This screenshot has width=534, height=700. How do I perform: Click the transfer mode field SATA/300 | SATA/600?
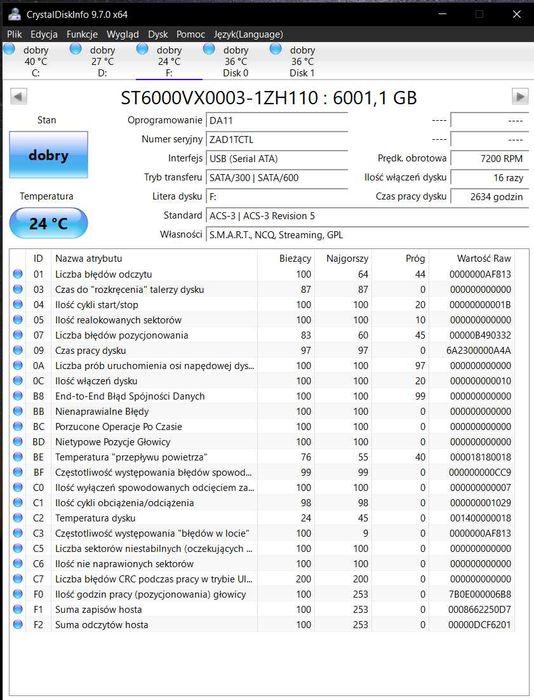click(277, 178)
